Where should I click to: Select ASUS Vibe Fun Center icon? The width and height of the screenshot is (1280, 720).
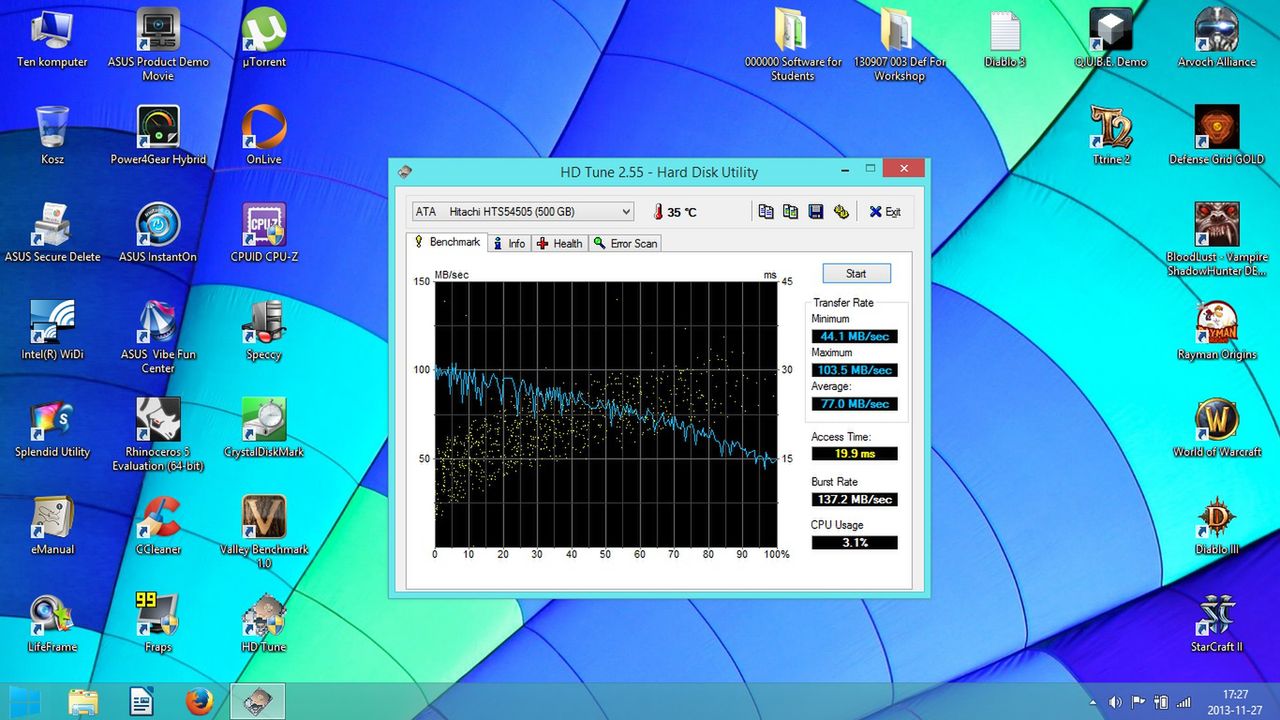(x=158, y=337)
